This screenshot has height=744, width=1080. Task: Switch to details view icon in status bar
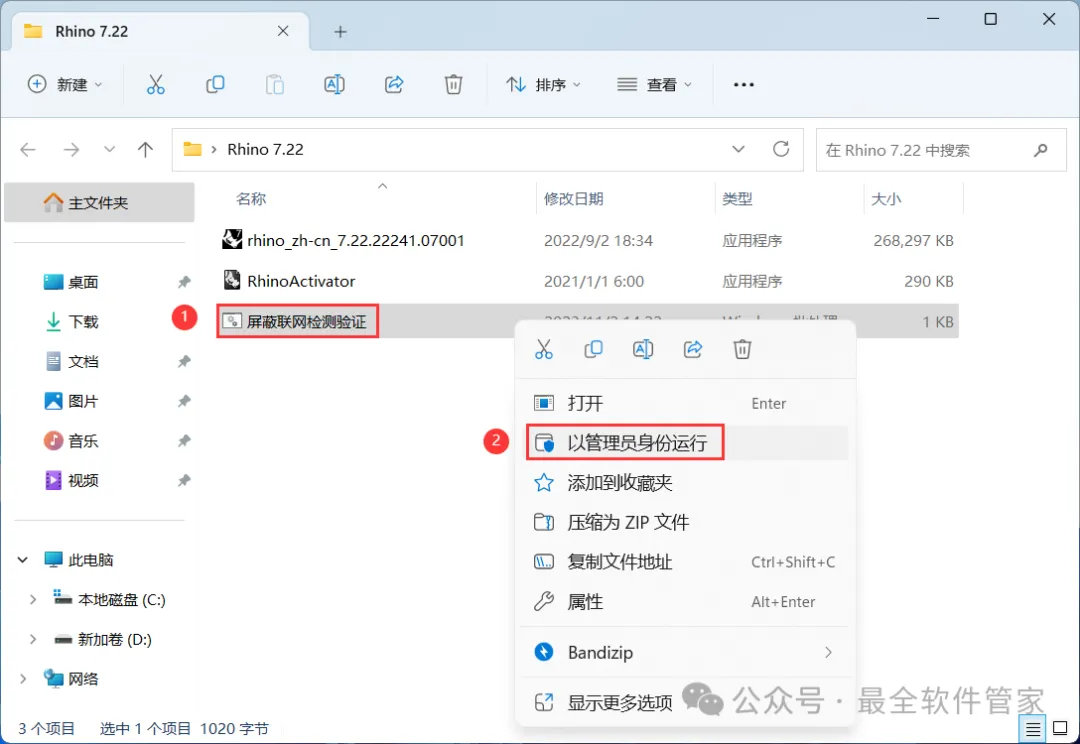point(1033,729)
